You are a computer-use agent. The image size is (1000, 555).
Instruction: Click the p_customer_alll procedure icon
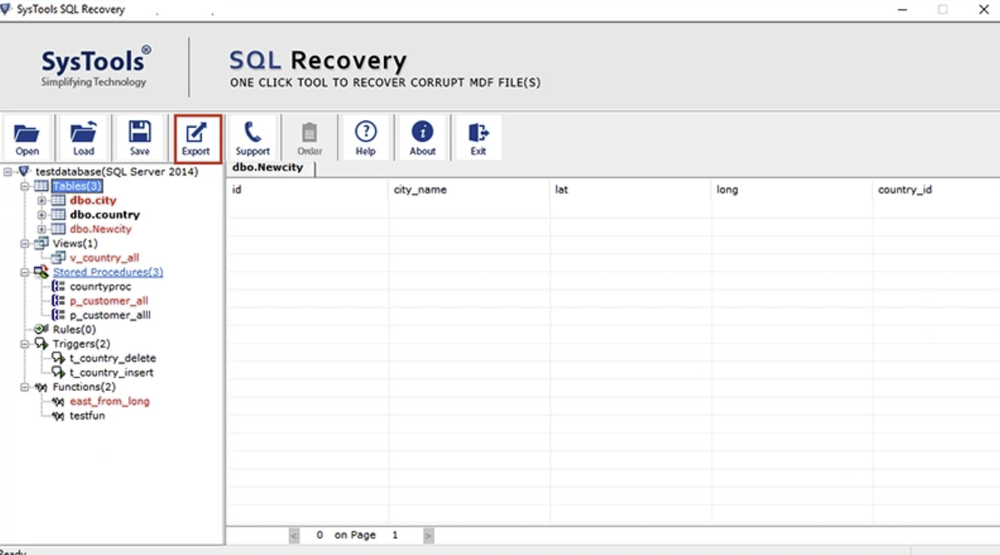point(58,315)
